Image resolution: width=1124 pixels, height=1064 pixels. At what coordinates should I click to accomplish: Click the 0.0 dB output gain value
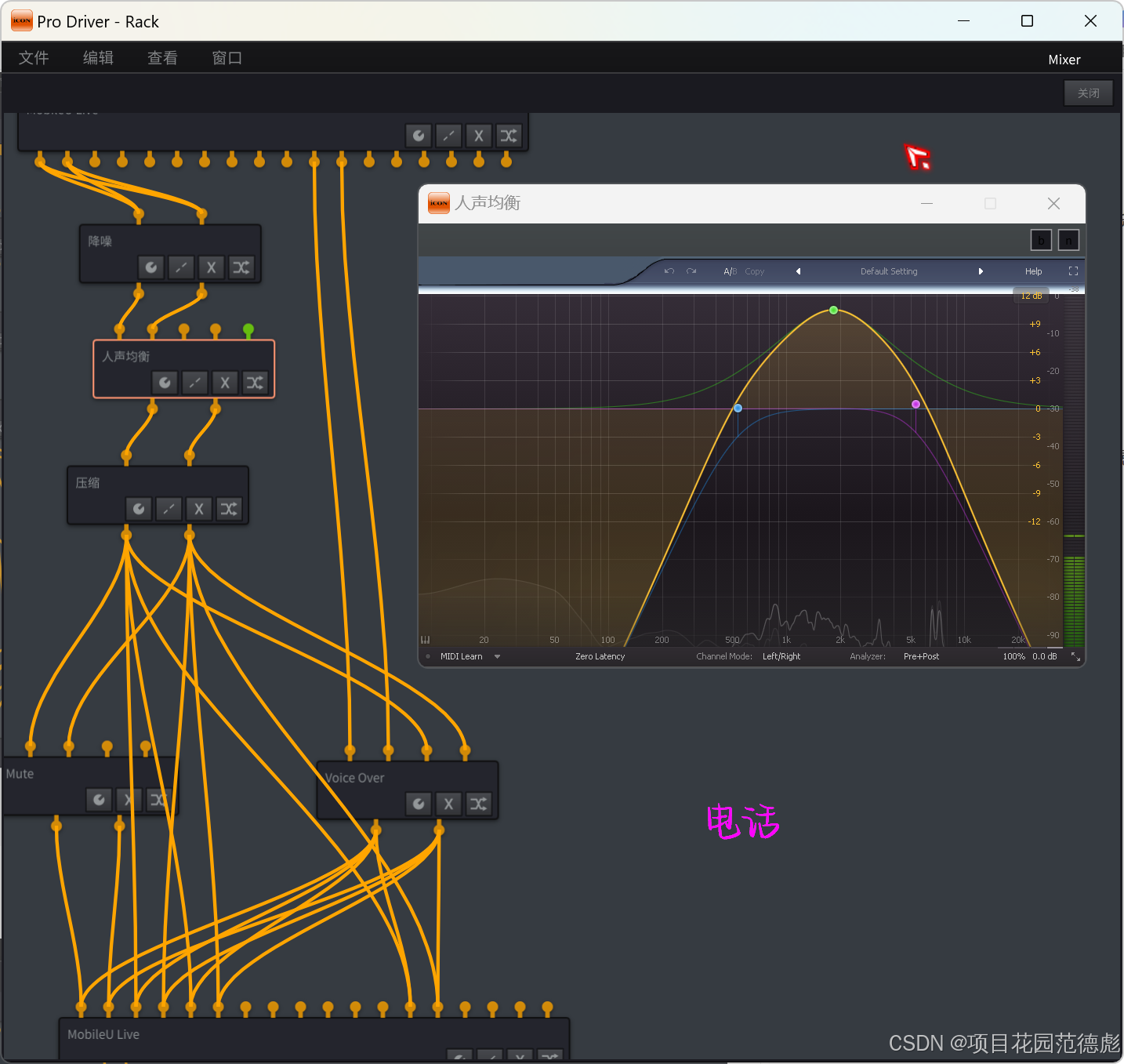1044,657
